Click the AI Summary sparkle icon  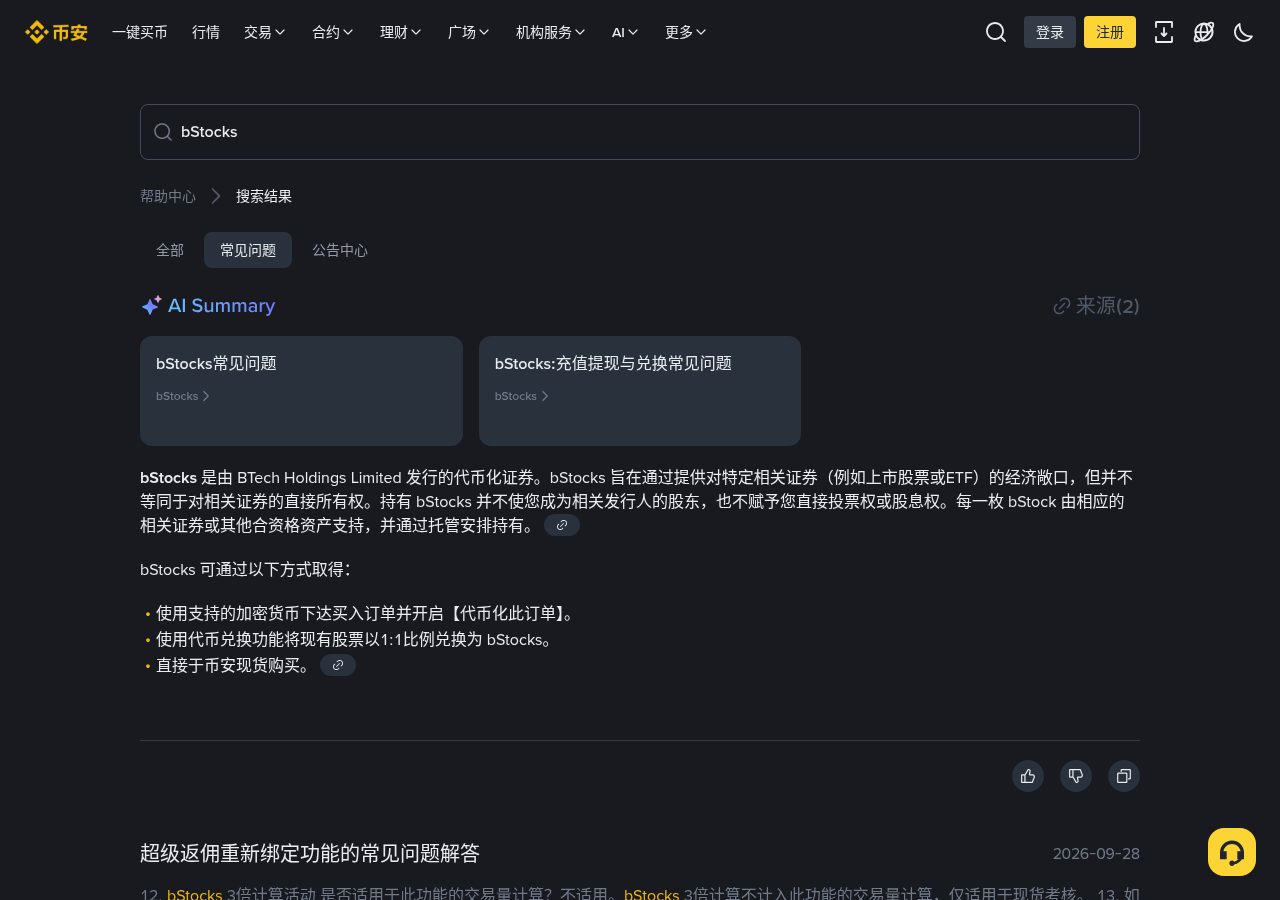151,306
